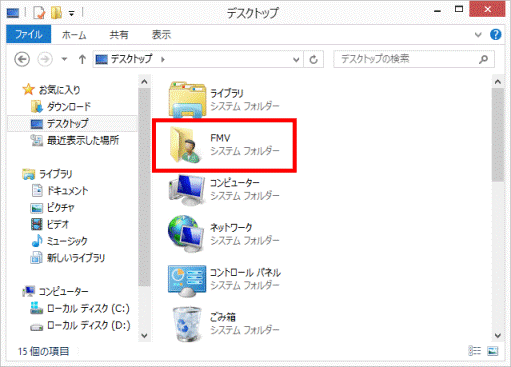Go back with the back arrow
This screenshot has width=511, height=367.
tap(22, 60)
